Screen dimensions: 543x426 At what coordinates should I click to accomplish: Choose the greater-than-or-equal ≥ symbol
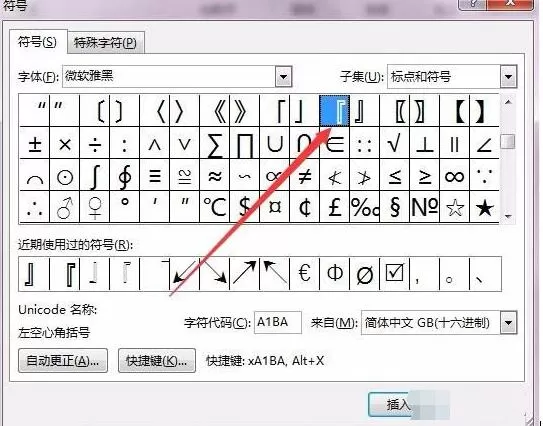click(x=425, y=175)
